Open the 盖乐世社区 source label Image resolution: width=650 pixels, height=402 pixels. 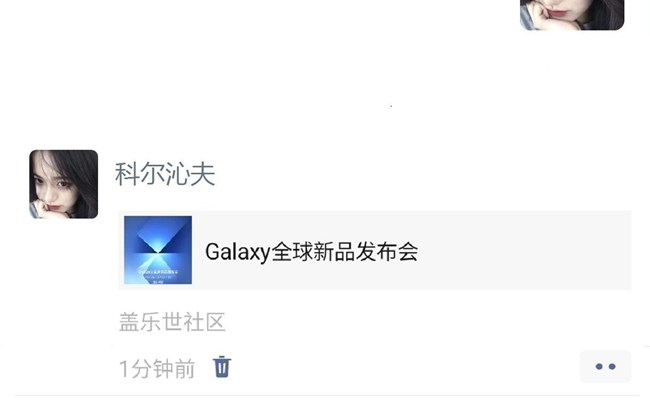point(172,322)
